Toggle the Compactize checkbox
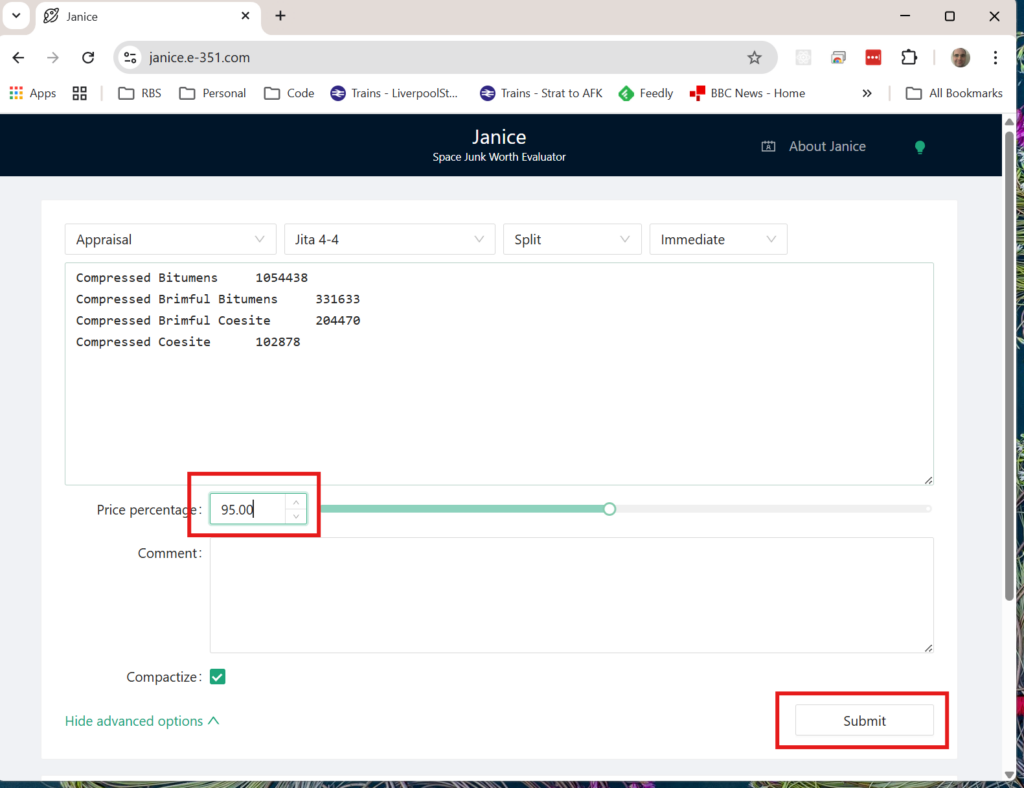Screen dimensions: 1024x788 tap(218, 677)
